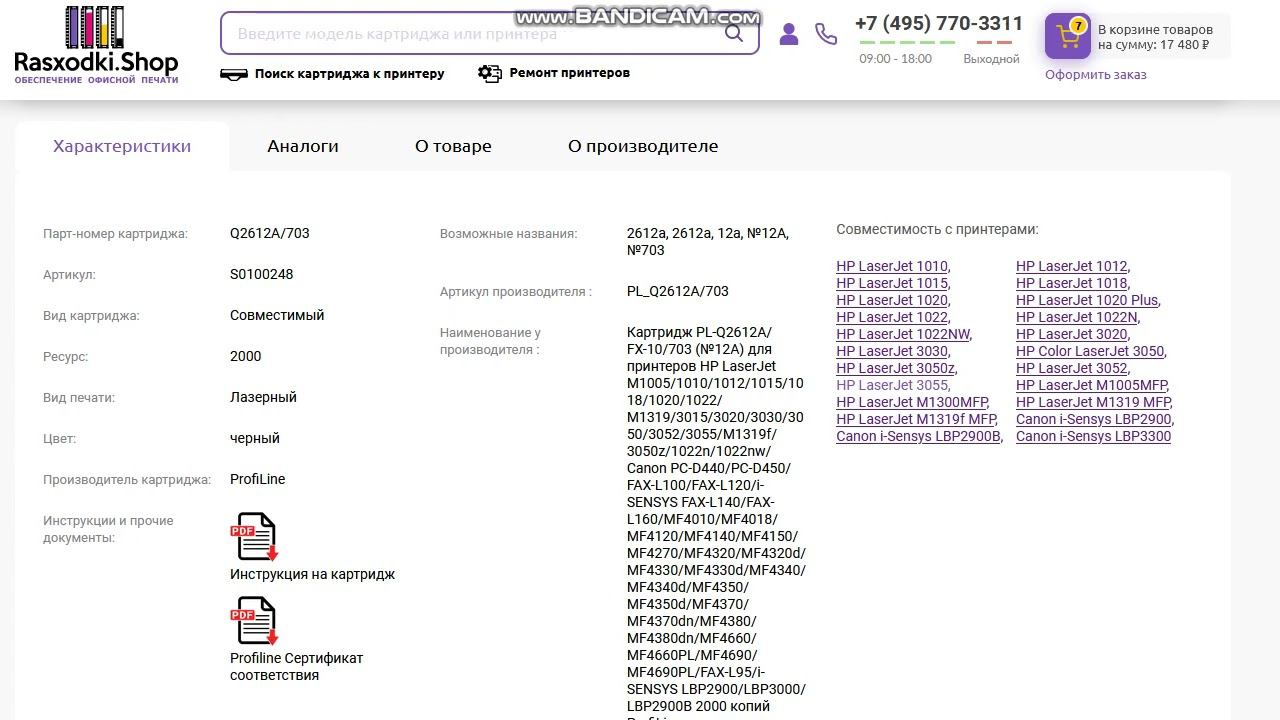
Task: Open HP LaserJet 3050z printer link
Action: pyautogui.click(x=896, y=368)
